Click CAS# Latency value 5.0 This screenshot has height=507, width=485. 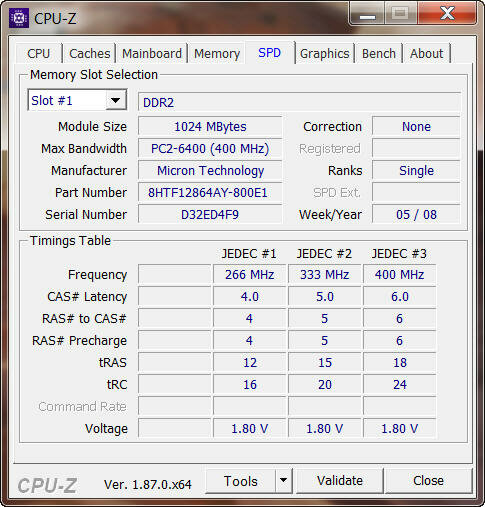325,297
